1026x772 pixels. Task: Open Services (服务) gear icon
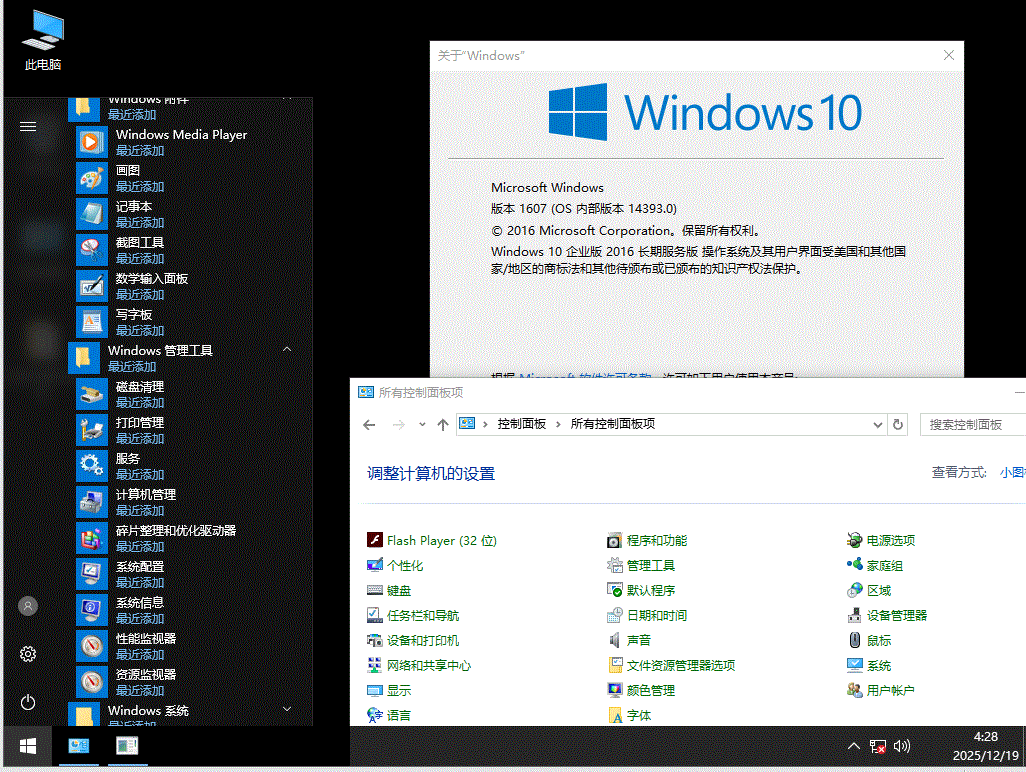pos(91,466)
